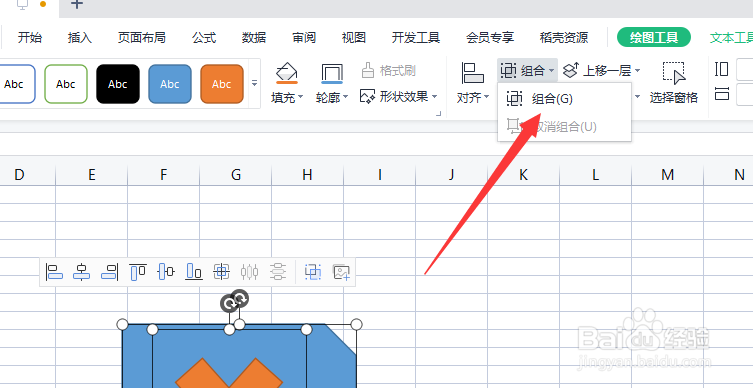
Task: Switch to the 数据 tab
Action: [254, 37]
